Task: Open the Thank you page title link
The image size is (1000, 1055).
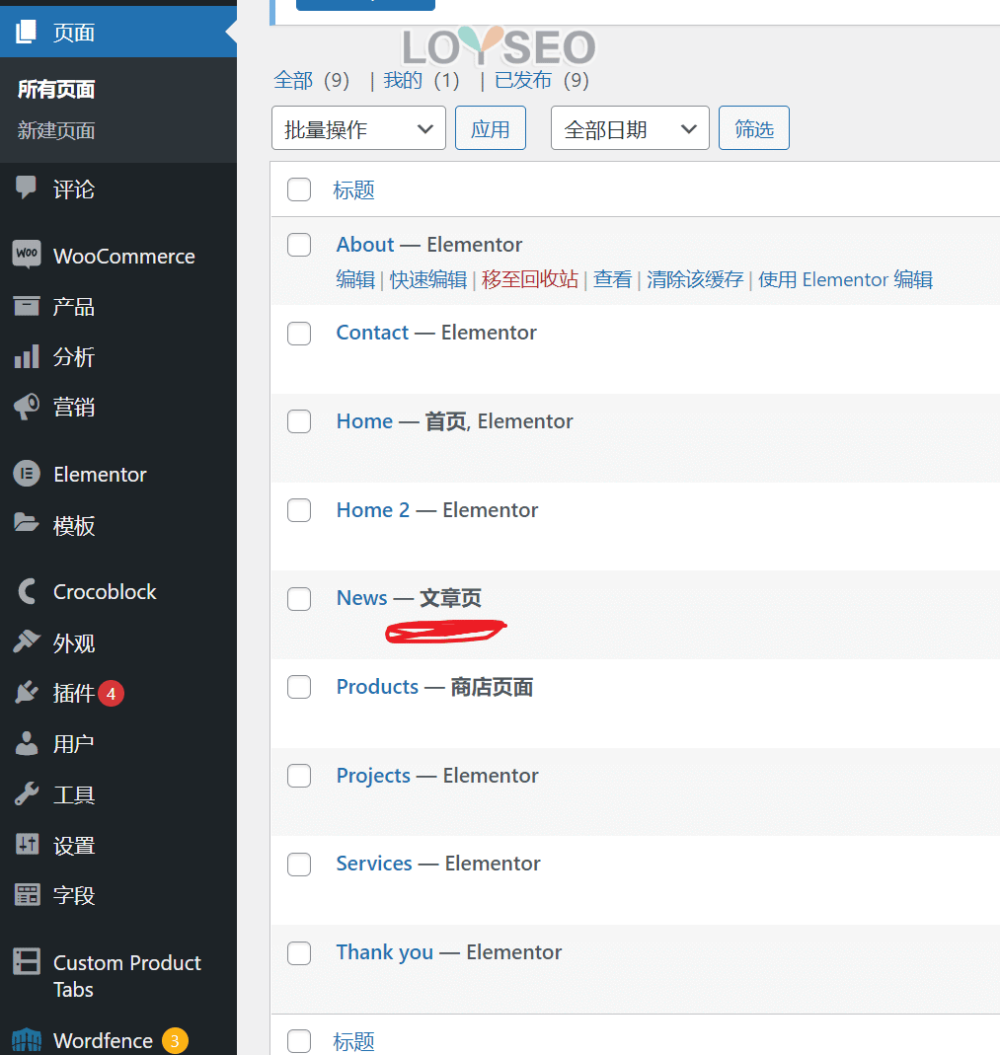Action: click(x=384, y=953)
